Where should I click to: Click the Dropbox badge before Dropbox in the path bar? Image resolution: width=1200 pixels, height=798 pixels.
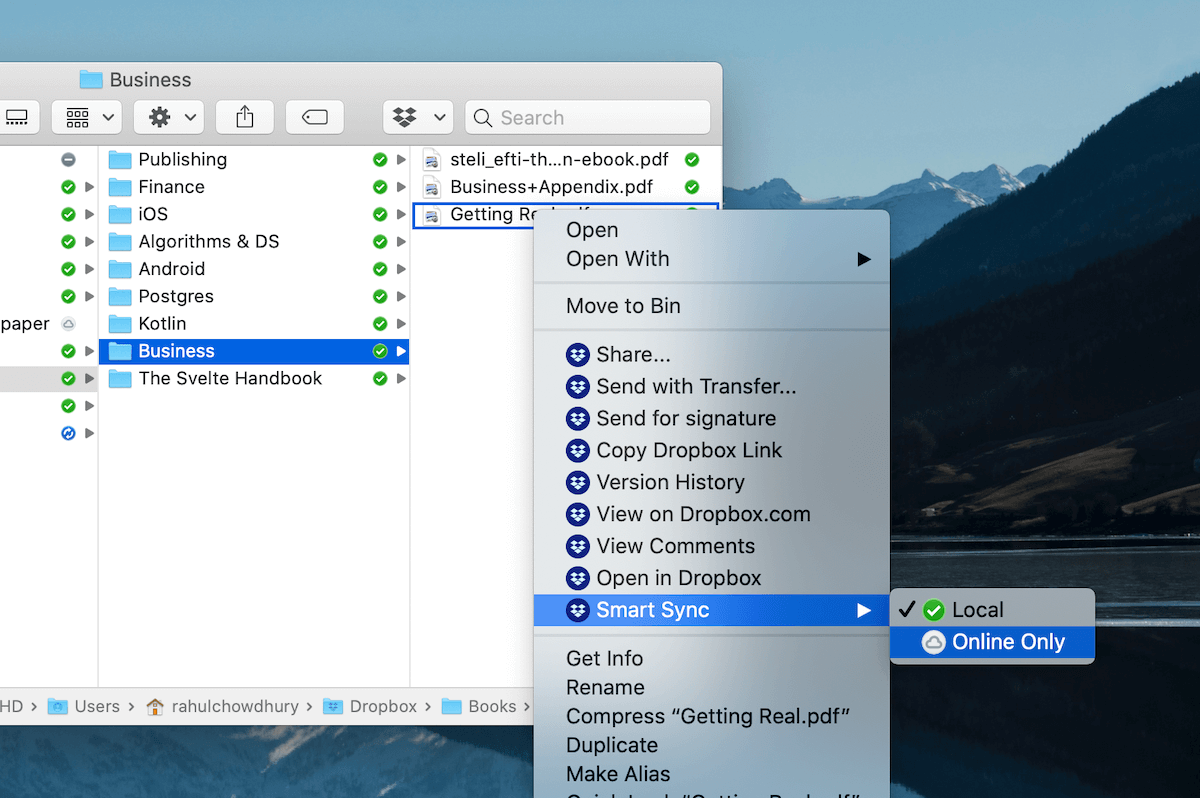coord(333,706)
